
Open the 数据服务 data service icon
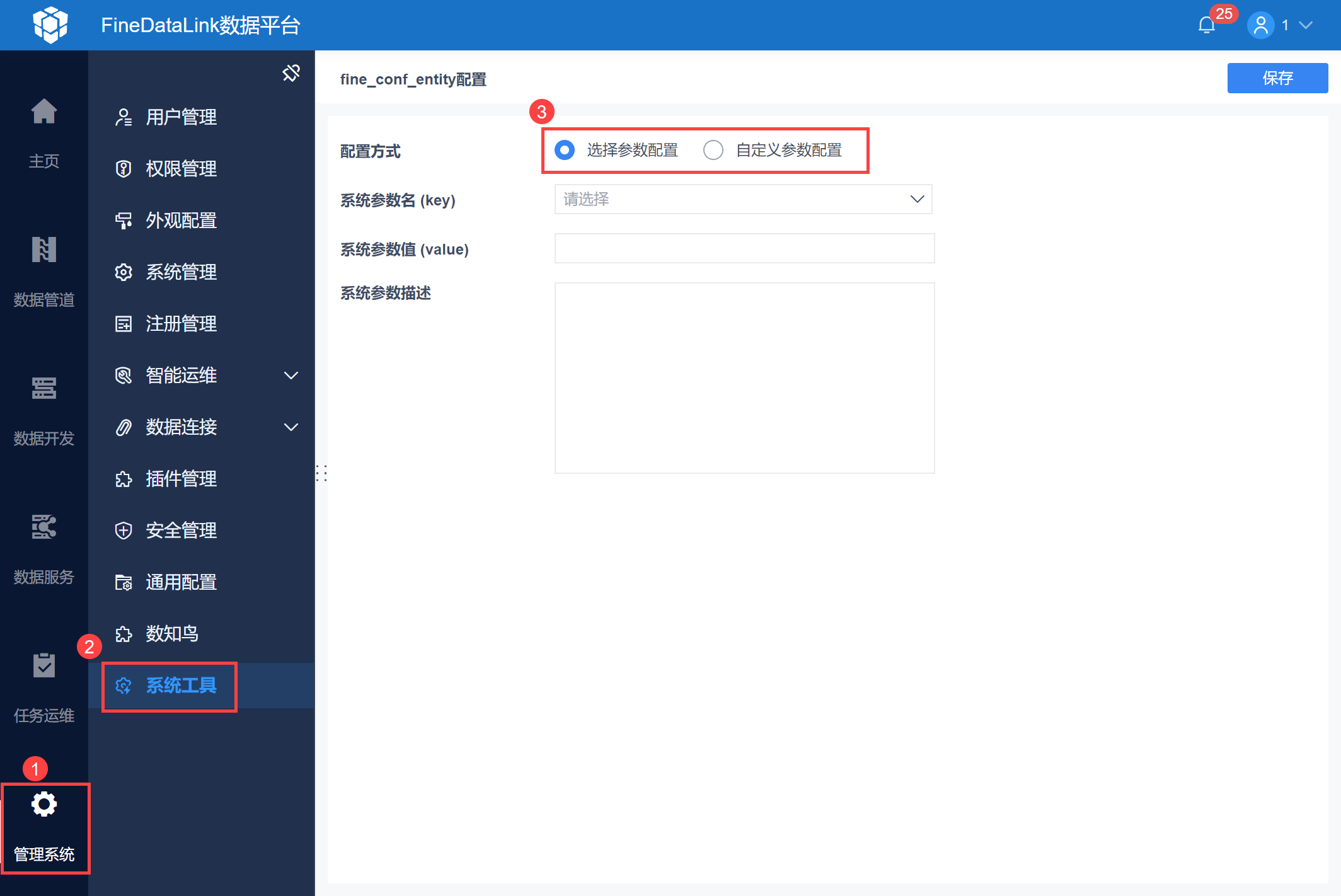click(44, 527)
